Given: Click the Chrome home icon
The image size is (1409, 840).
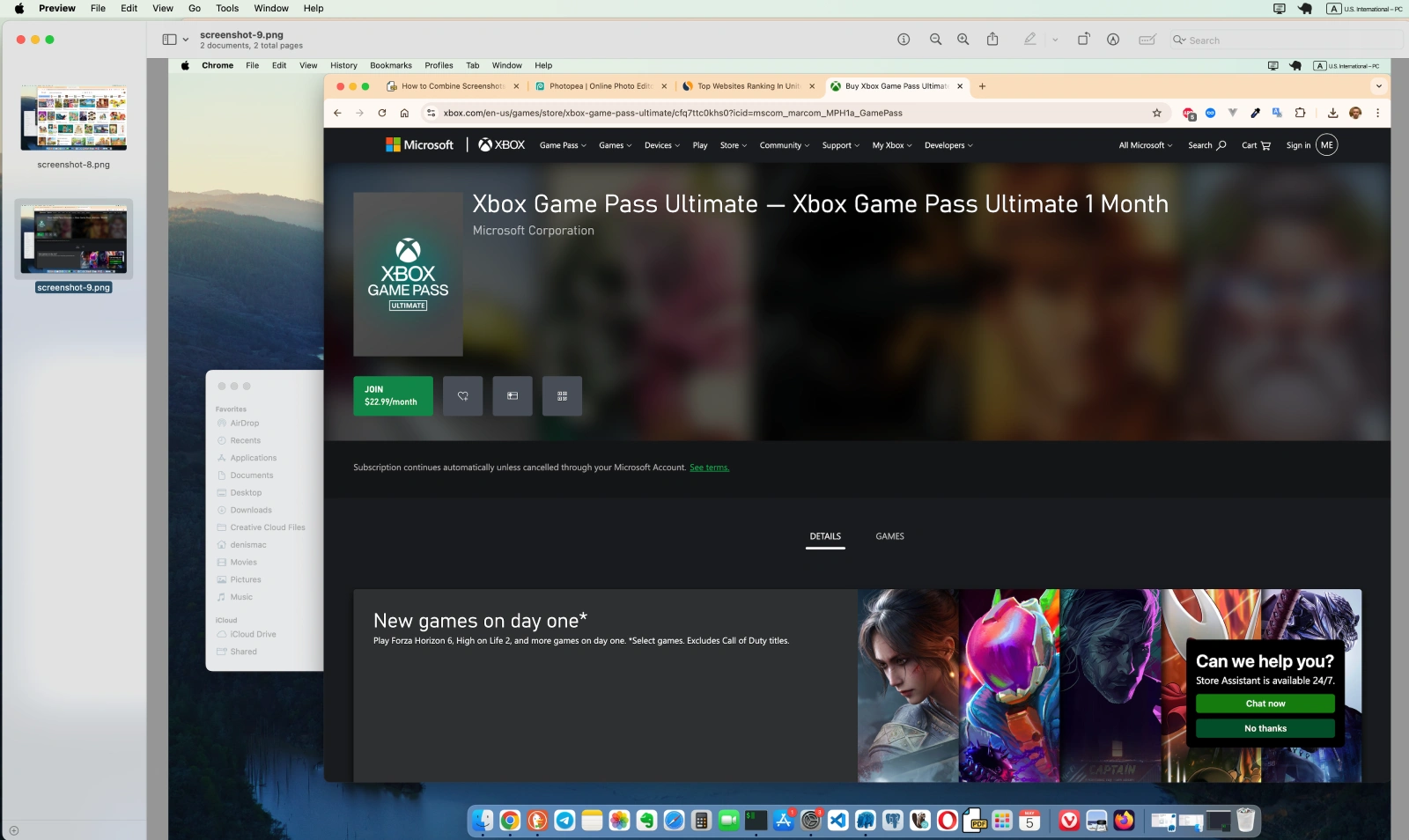Looking at the screenshot, I should pos(404,113).
